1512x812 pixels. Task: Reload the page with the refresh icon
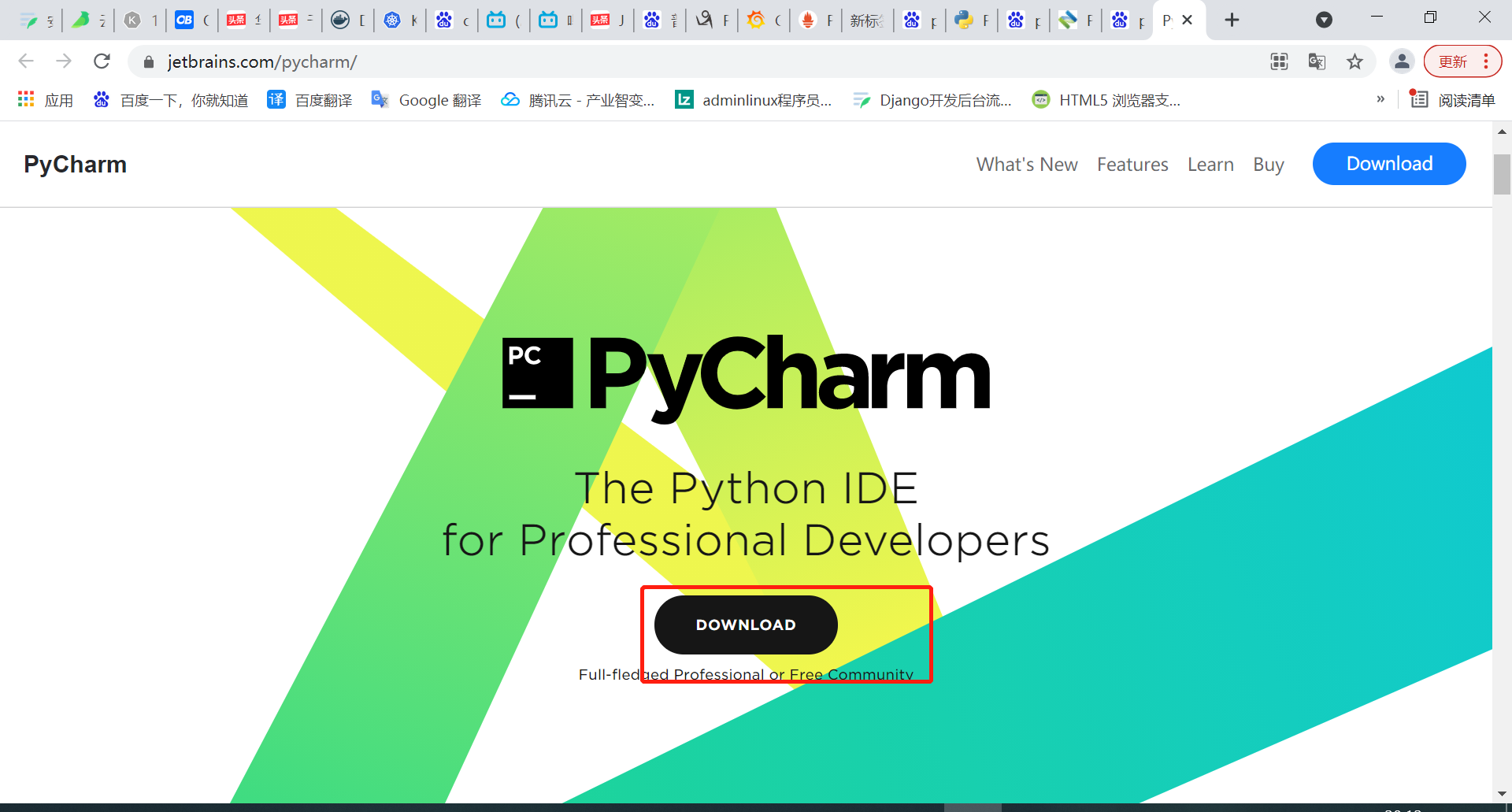click(x=102, y=61)
